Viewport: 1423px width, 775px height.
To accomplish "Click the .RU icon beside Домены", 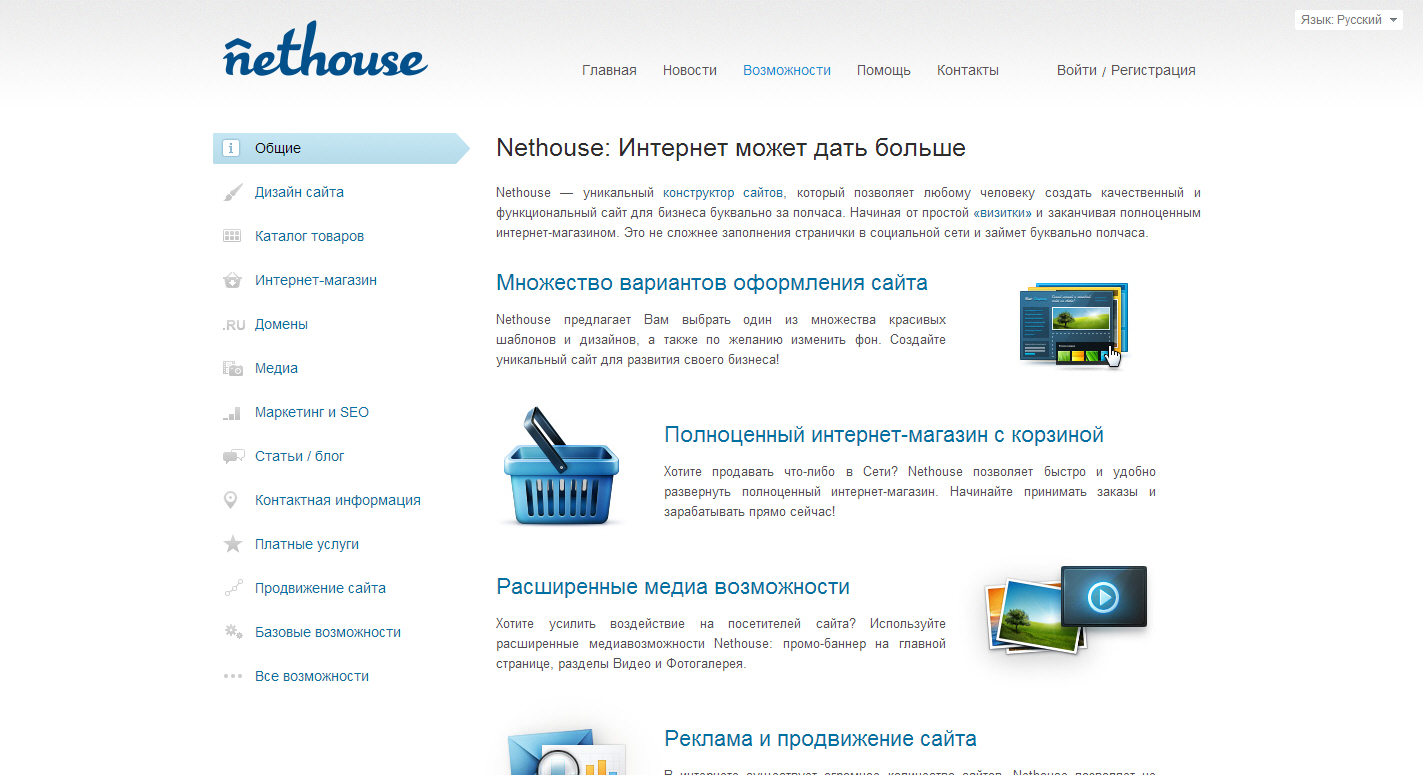I will [233, 325].
